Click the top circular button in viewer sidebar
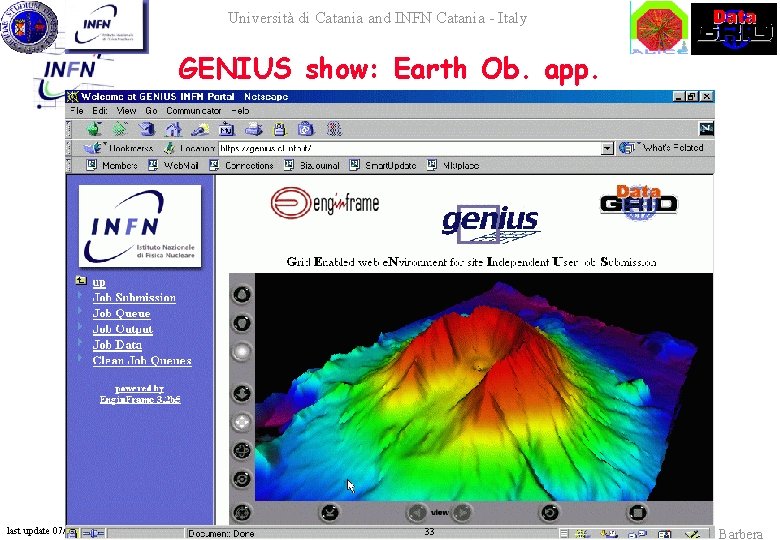The height and width of the screenshot is (540, 780). tap(242, 294)
